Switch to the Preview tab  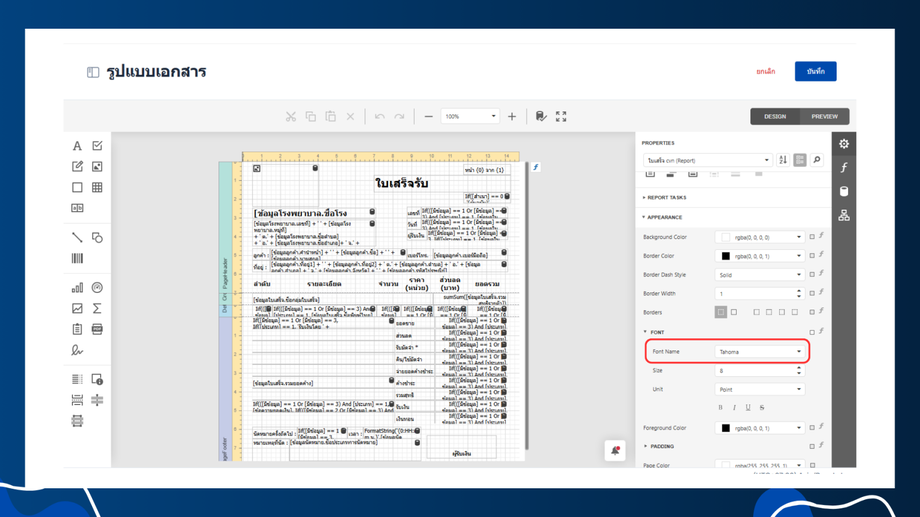coord(824,117)
